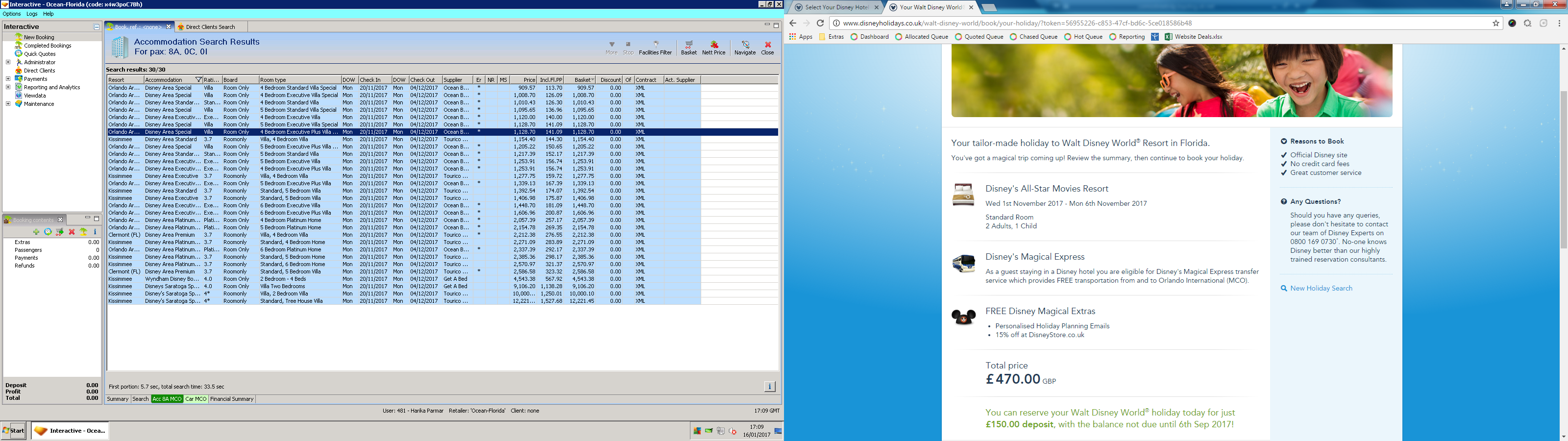Switch to the Select Your Disney Hotel tab
This screenshot has height=441, width=1568.
pos(836,7)
